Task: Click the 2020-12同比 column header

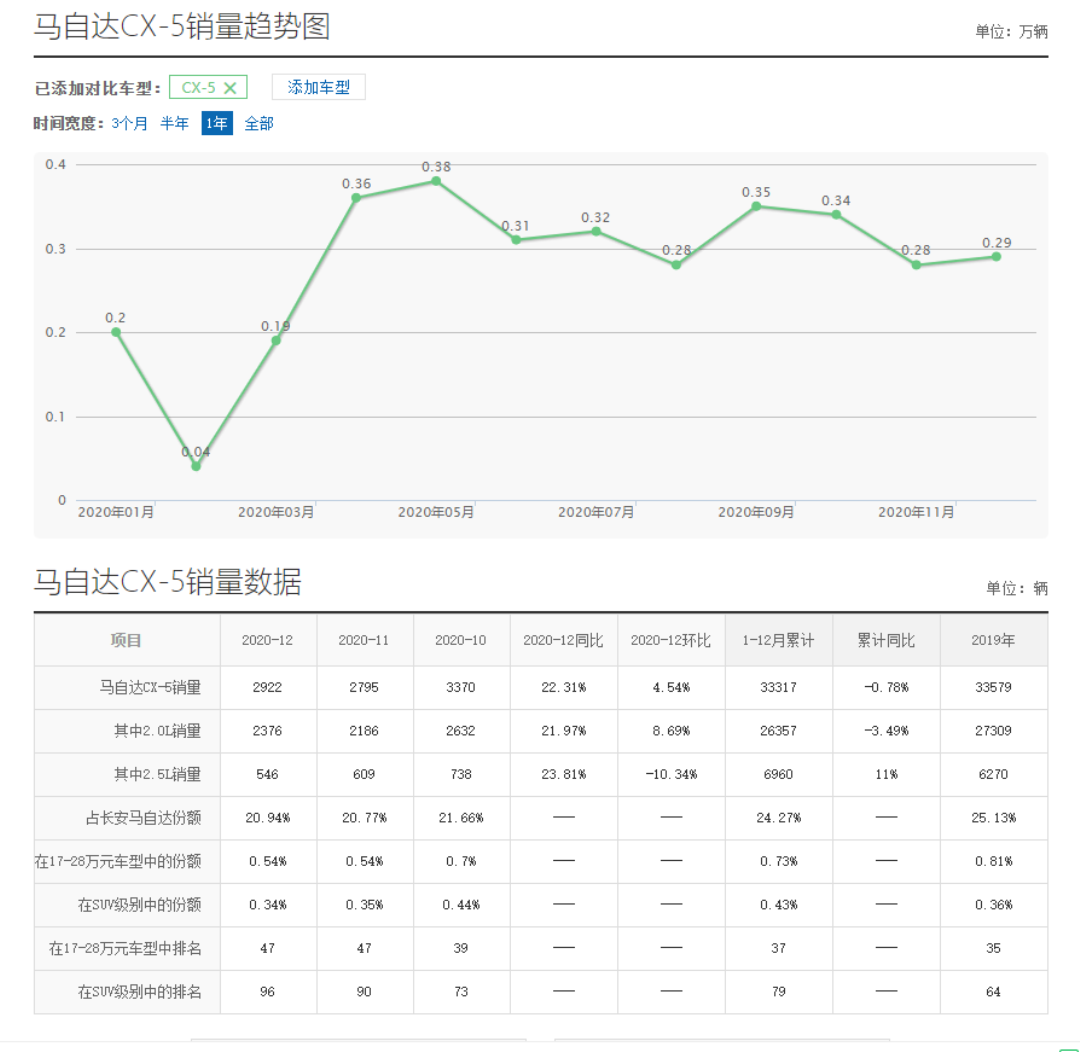Action: coord(563,640)
